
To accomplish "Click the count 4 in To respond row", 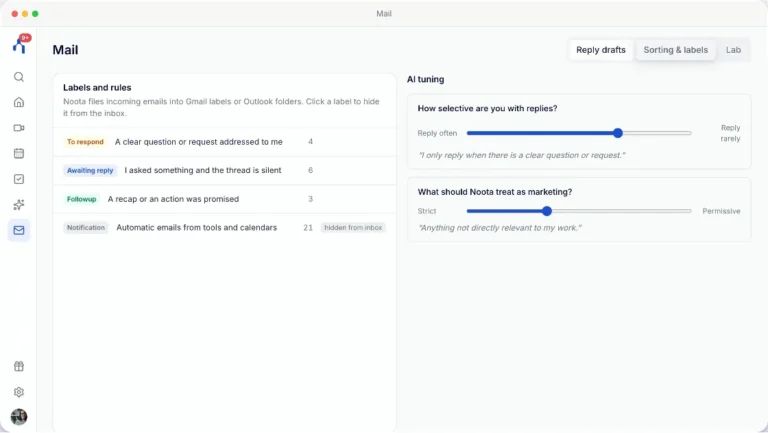I will pos(311,142).
